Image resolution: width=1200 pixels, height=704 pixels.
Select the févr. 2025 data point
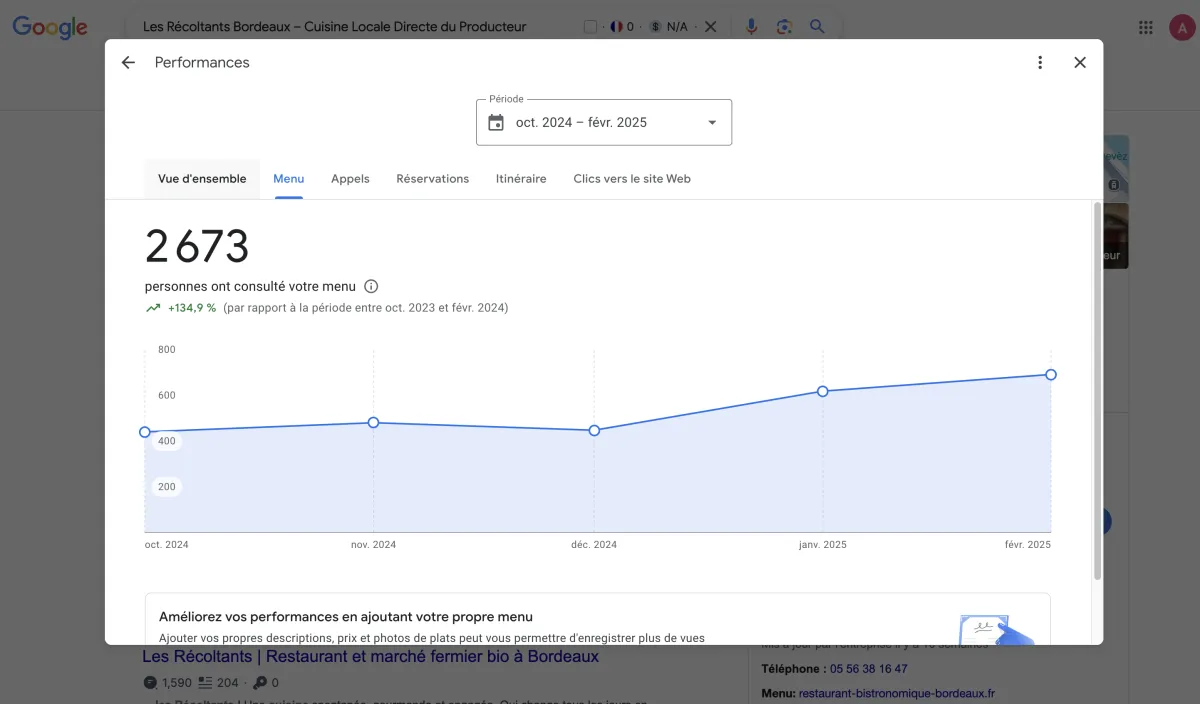(1051, 375)
